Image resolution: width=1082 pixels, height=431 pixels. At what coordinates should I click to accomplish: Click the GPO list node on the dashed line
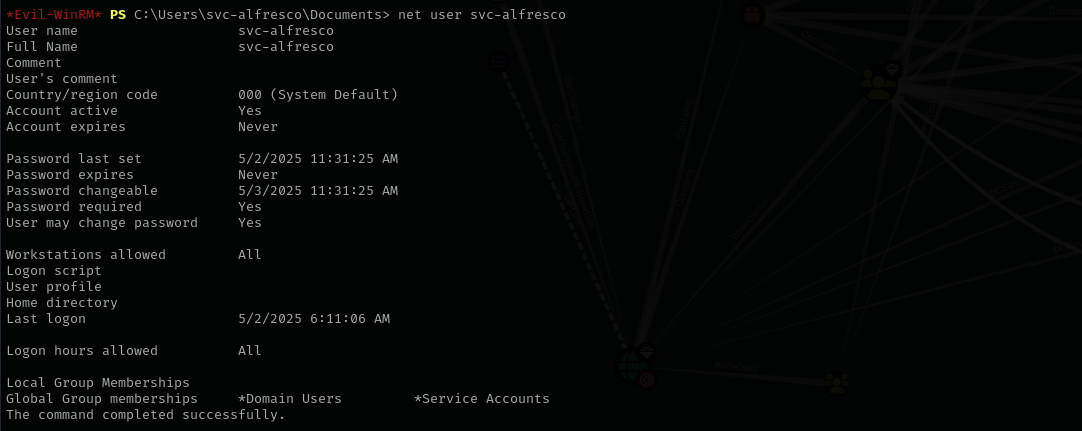point(499,61)
